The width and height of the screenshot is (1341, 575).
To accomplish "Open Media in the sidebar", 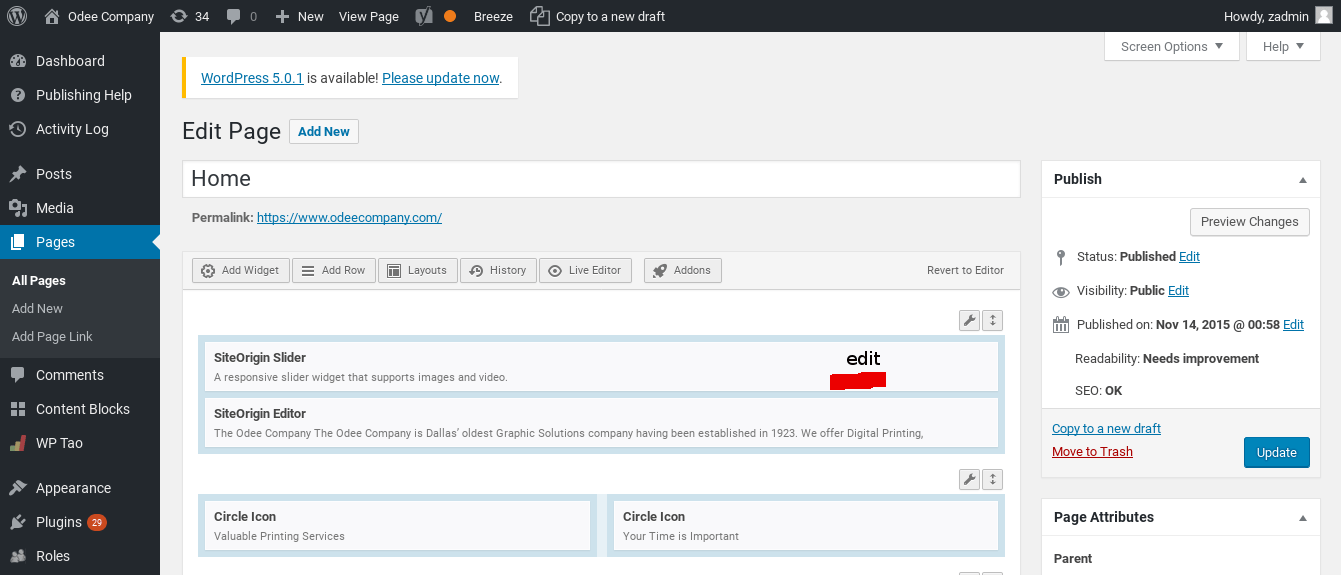I will coord(80,208).
